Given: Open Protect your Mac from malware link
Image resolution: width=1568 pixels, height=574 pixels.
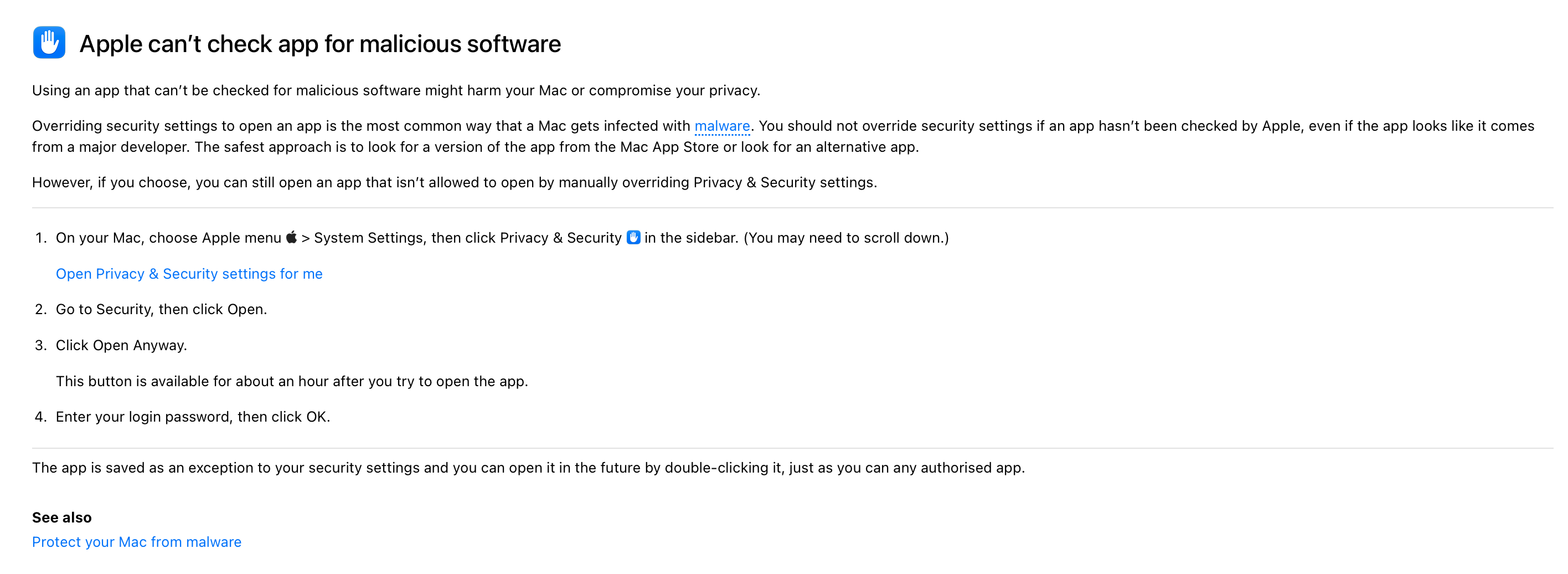Looking at the screenshot, I should pyautogui.click(x=136, y=542).
